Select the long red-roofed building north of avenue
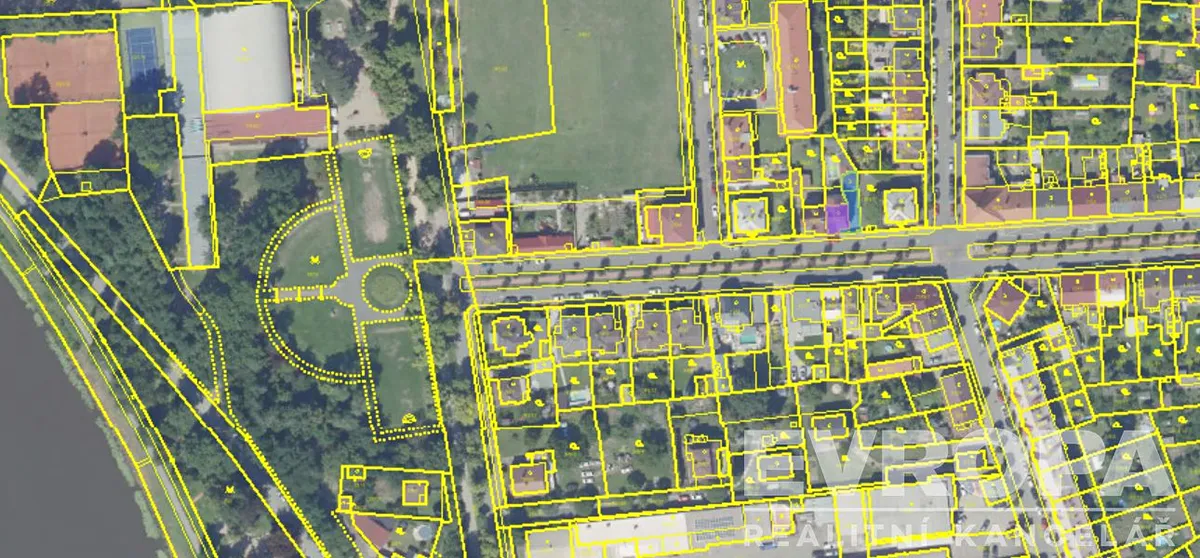 (795, 68)
